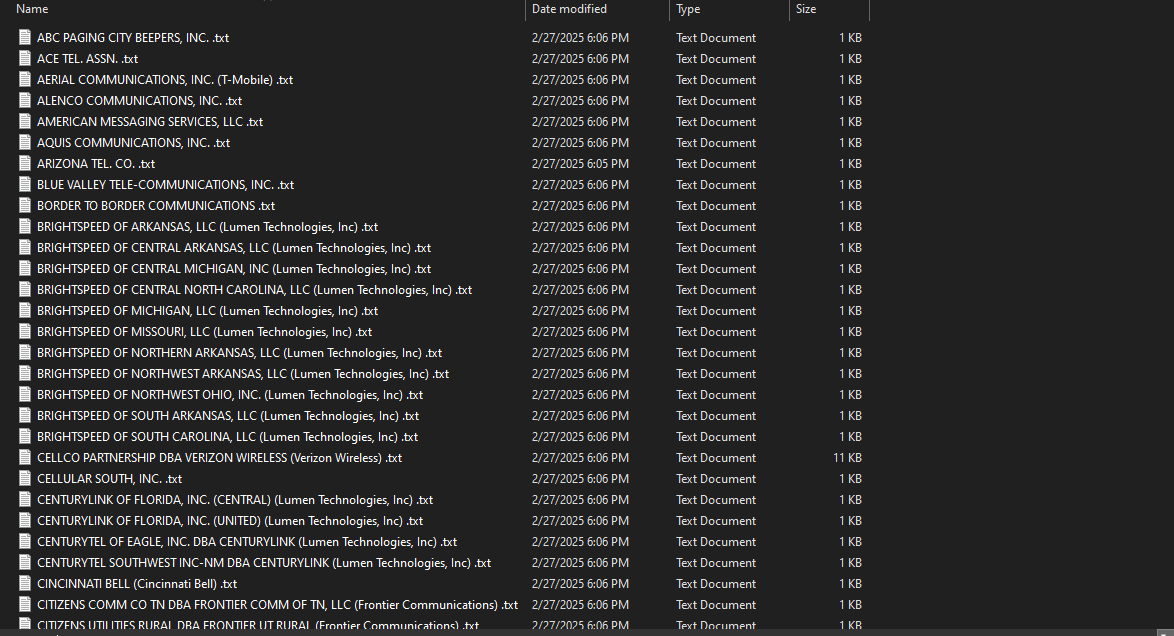Click the file icon for AERIAL COMMUNICATIONS (T-Mobile)

tap(25, 79)
